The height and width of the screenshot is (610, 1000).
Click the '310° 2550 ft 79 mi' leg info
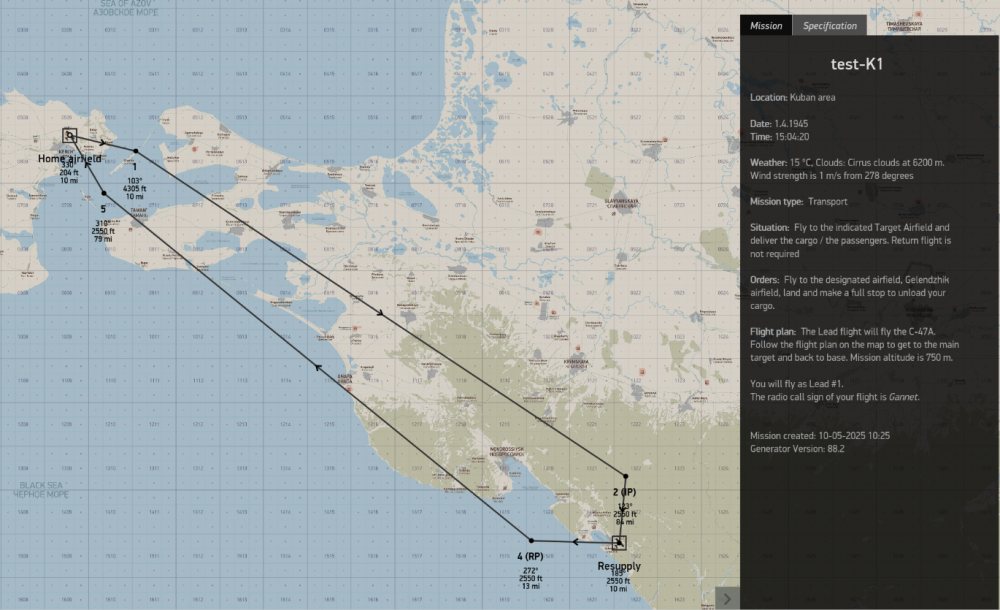[103, 231]
